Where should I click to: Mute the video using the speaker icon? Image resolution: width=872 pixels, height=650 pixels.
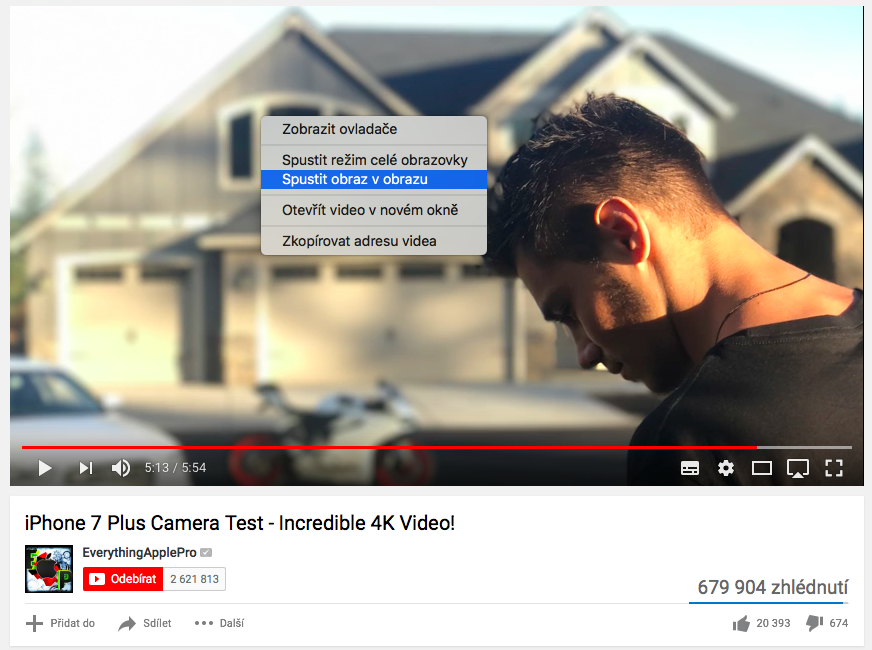coord(121,468)
